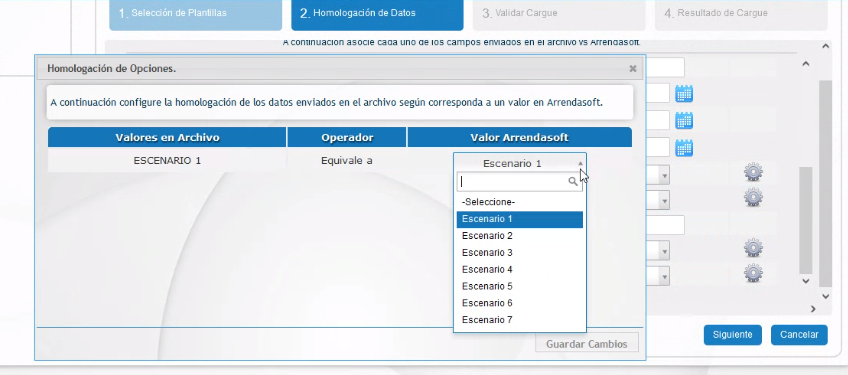848x375 pixels.
Task: Switch to step 3 Validar Cargue
Action: click(559, 15)
